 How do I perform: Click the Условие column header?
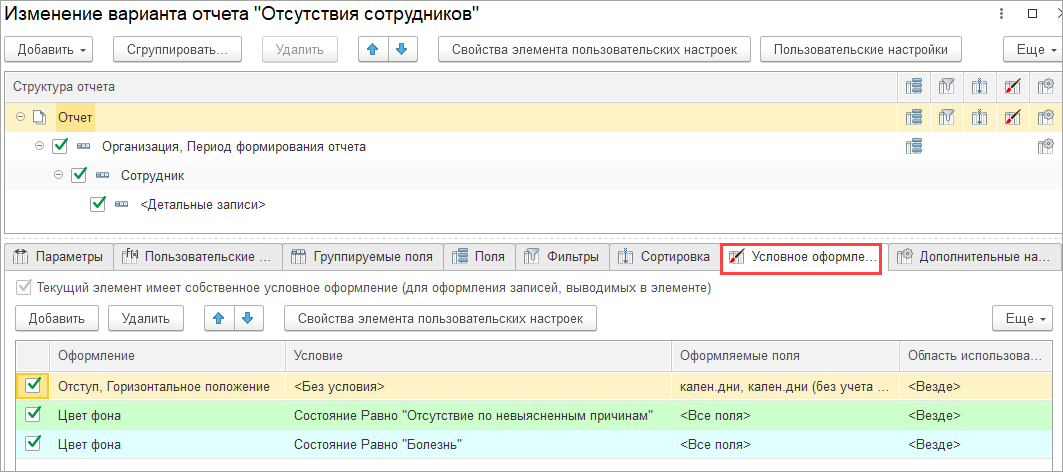tap(478, 356)
